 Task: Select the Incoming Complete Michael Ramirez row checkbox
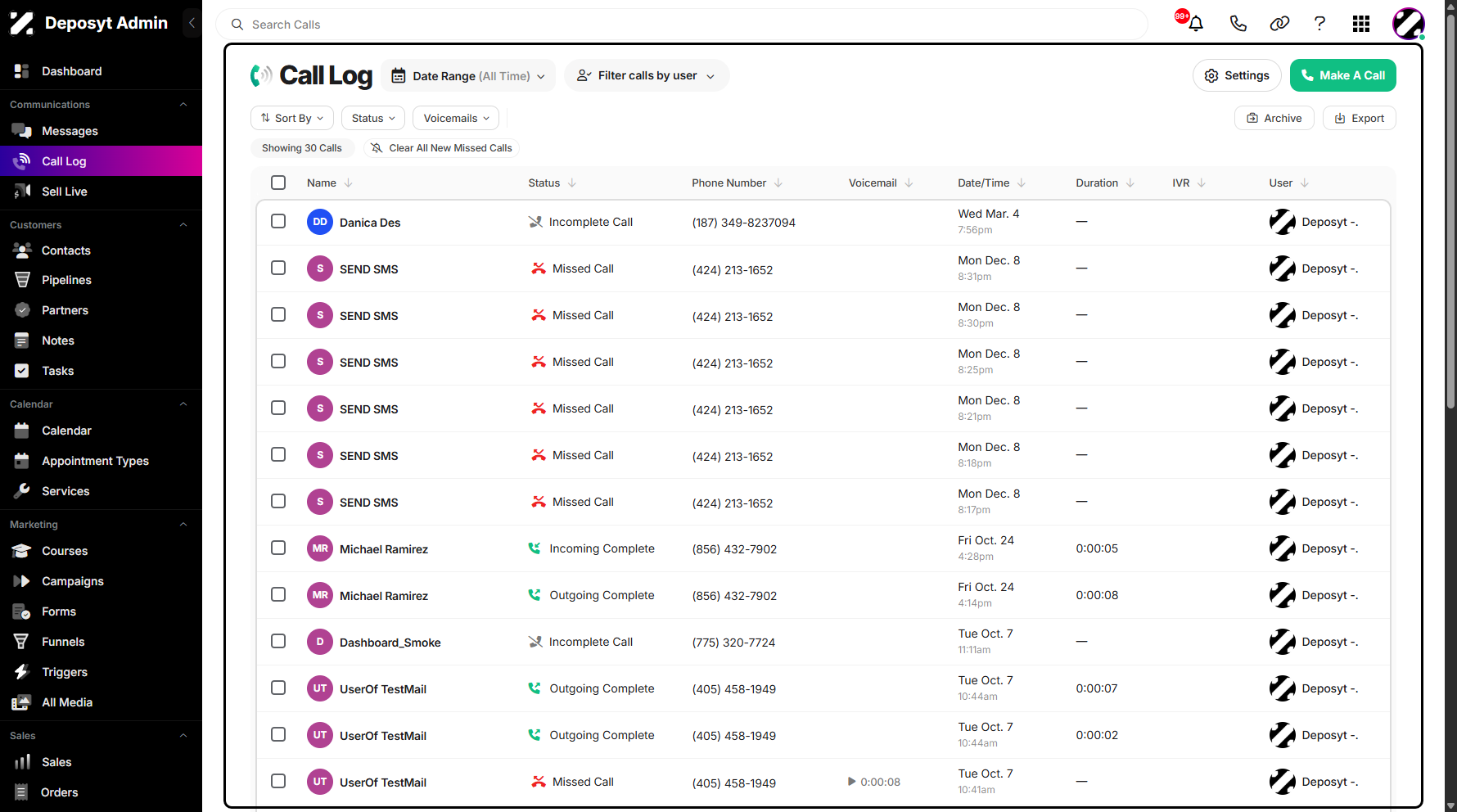(278, 548)
